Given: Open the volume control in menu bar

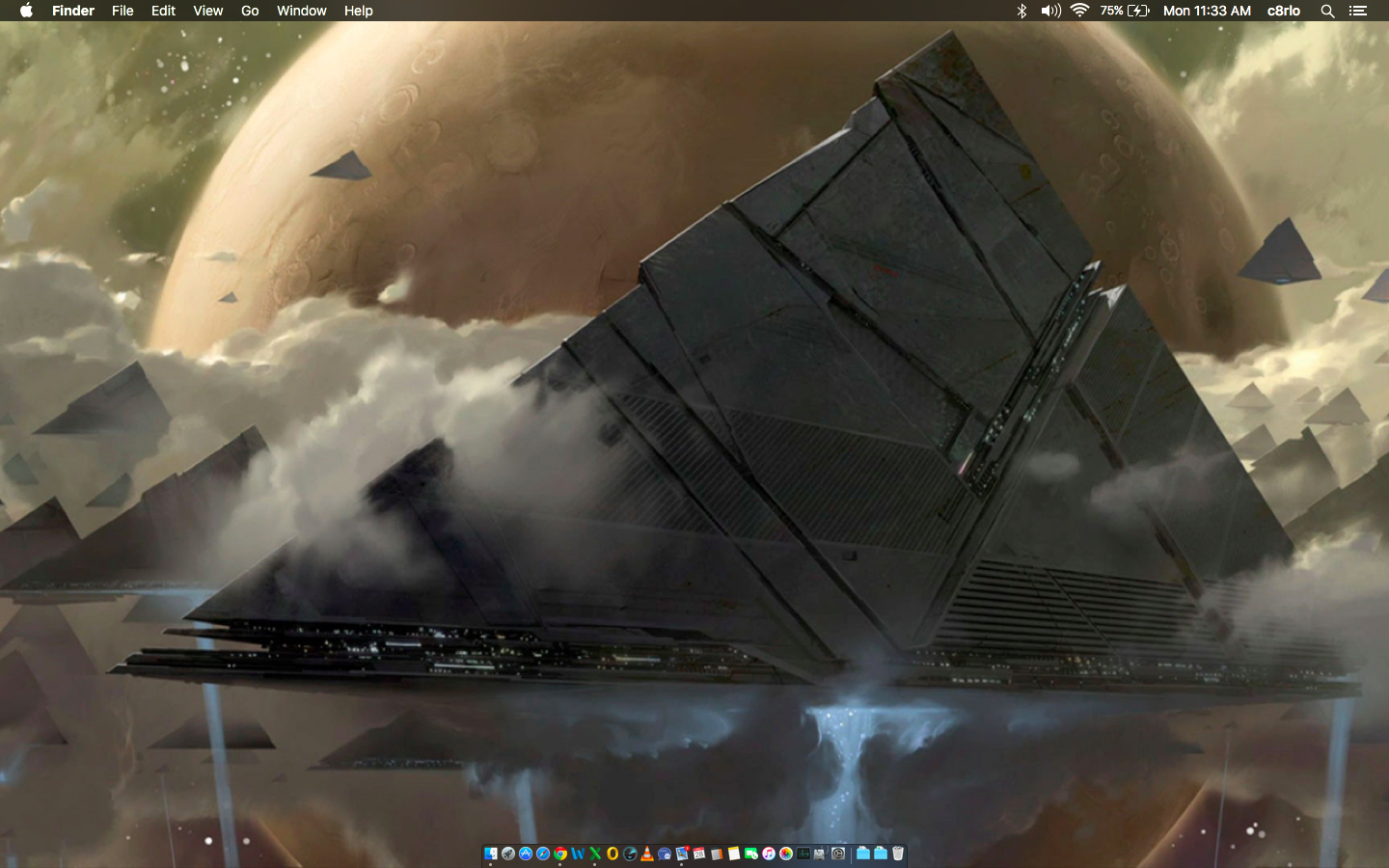Looking at the screenshot, I should point(1050,11).
